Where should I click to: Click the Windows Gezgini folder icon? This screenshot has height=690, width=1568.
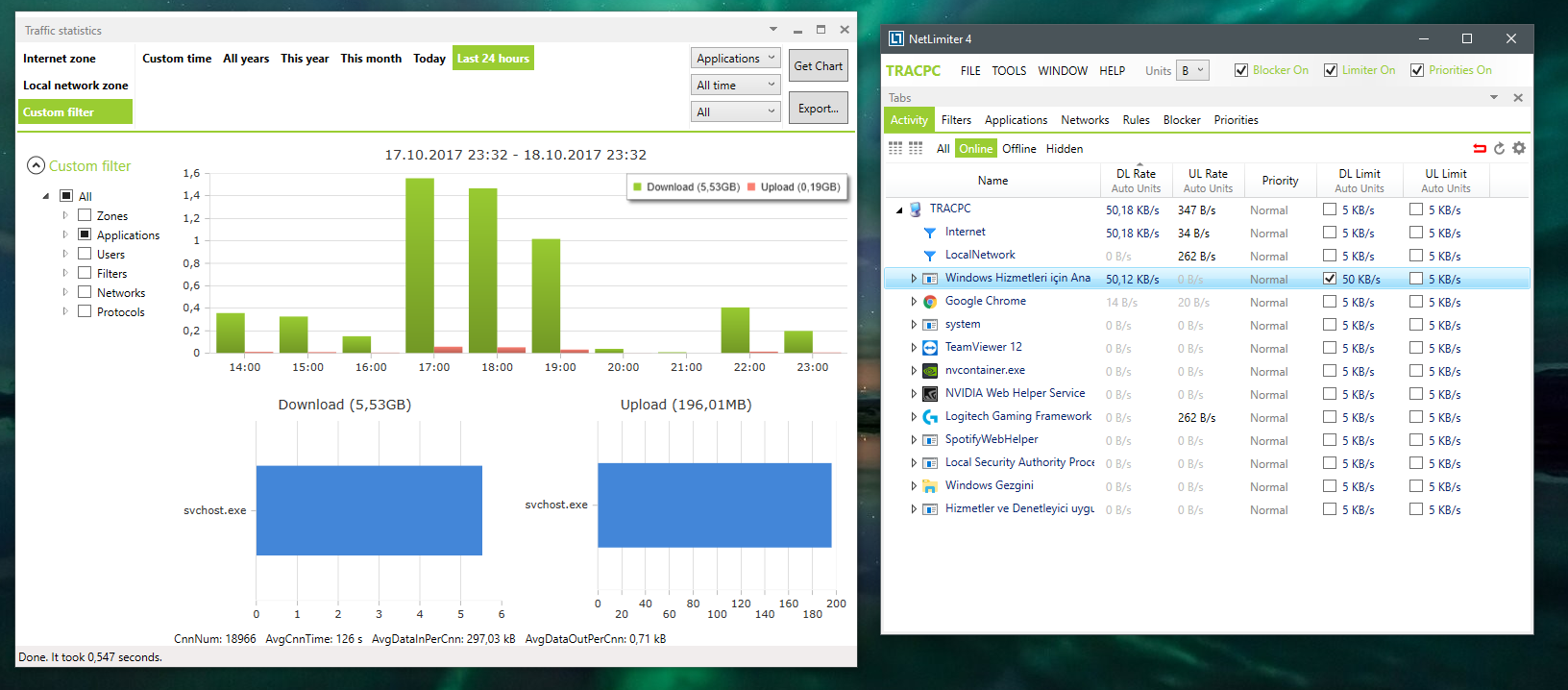click(x=930, y=486)
